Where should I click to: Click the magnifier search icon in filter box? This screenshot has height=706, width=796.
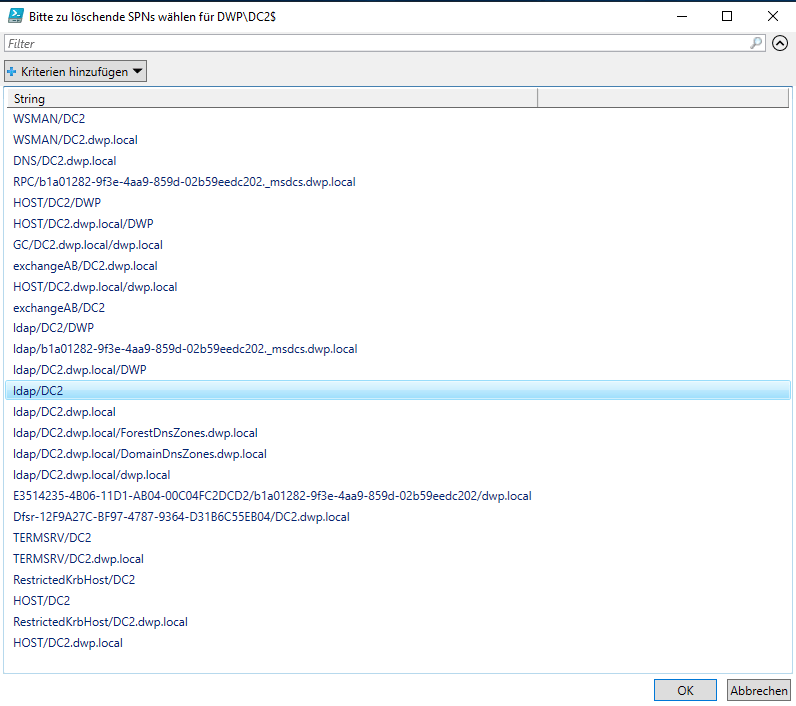757,44
